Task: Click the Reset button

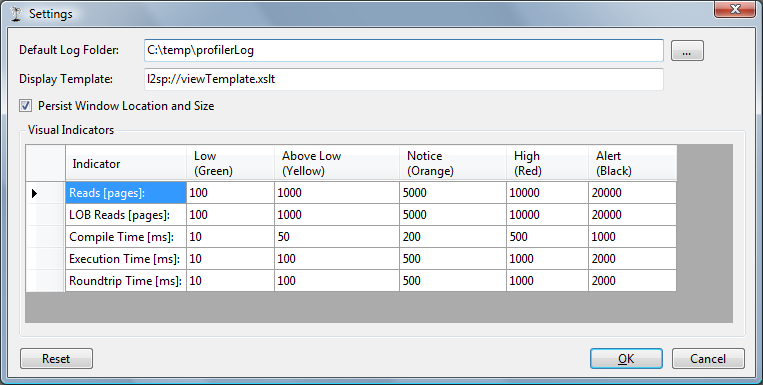Action: pyautogui.click(x=56, y=359)
